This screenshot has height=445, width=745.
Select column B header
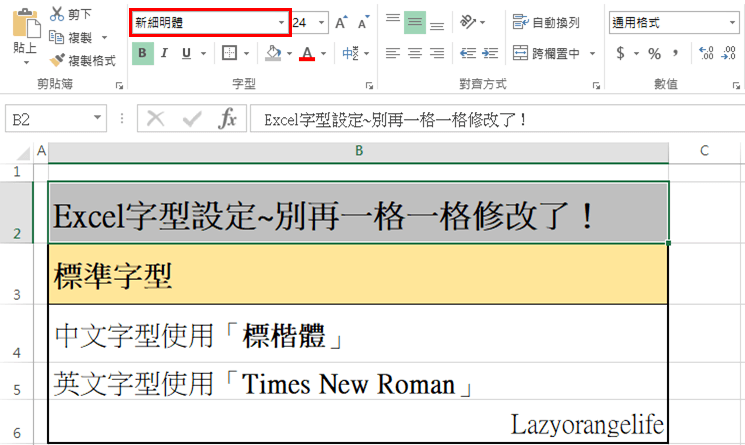[358, 151]
